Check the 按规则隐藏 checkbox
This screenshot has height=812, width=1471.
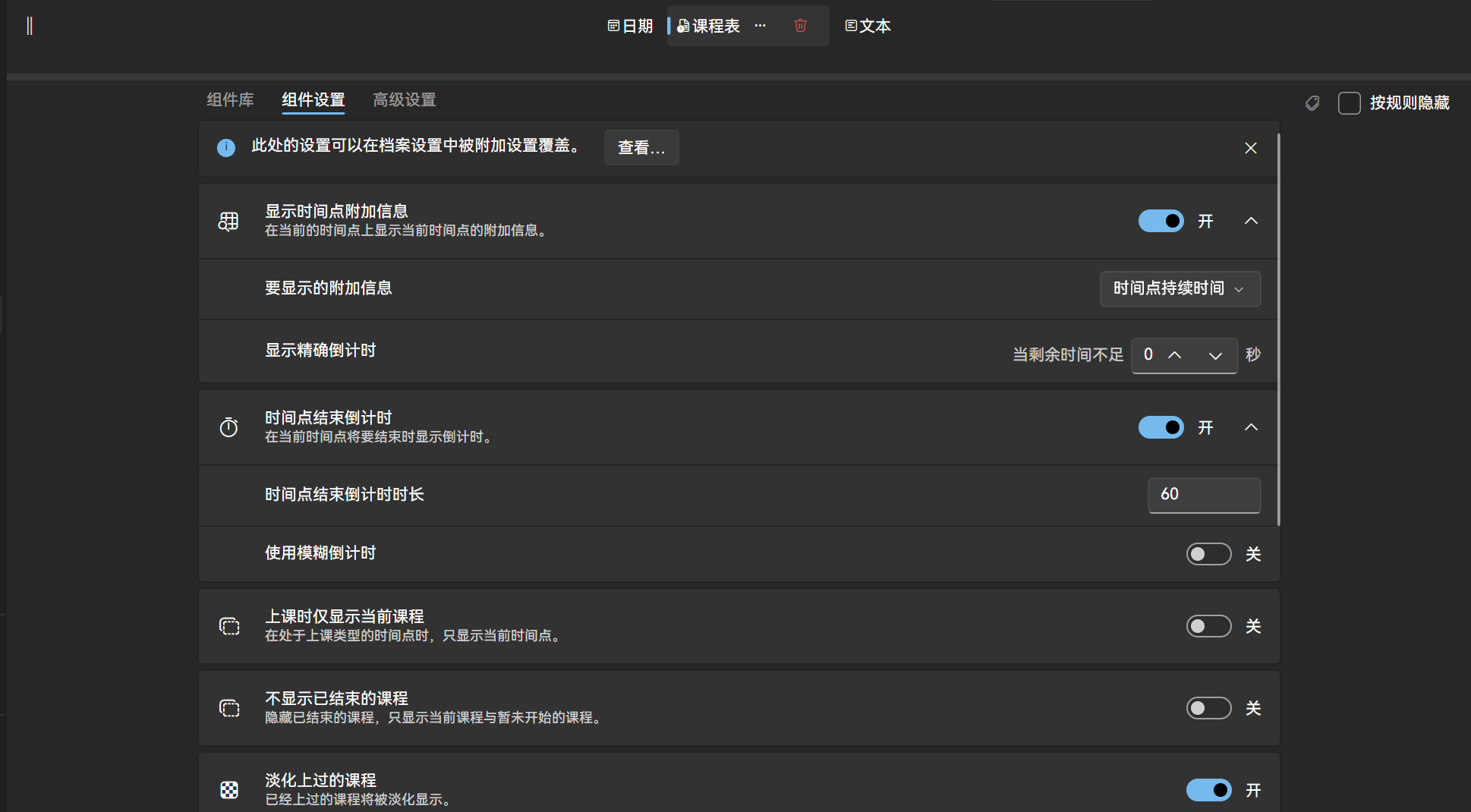1348,102
